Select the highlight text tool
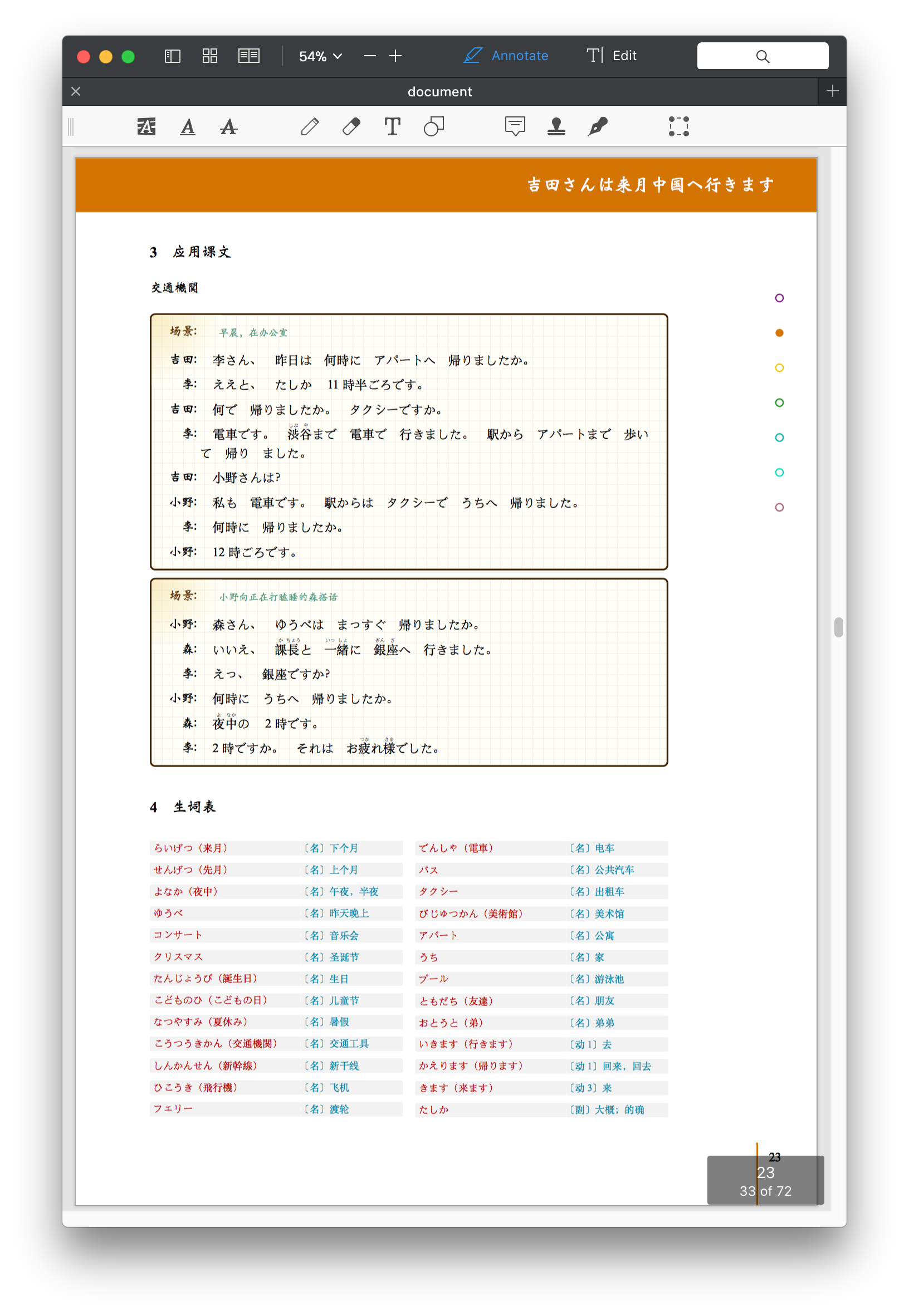The image size is (909, 1316). click(x=146, y=126)
